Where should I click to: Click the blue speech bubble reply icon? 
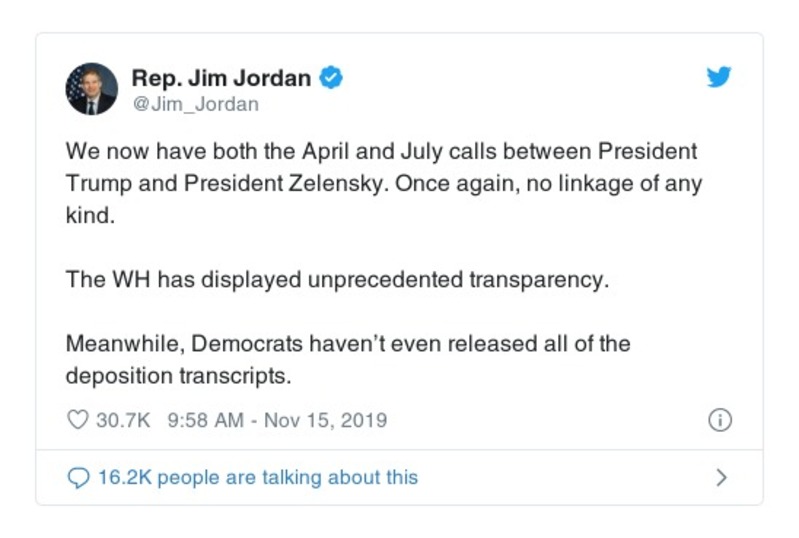tap(77, 478)
